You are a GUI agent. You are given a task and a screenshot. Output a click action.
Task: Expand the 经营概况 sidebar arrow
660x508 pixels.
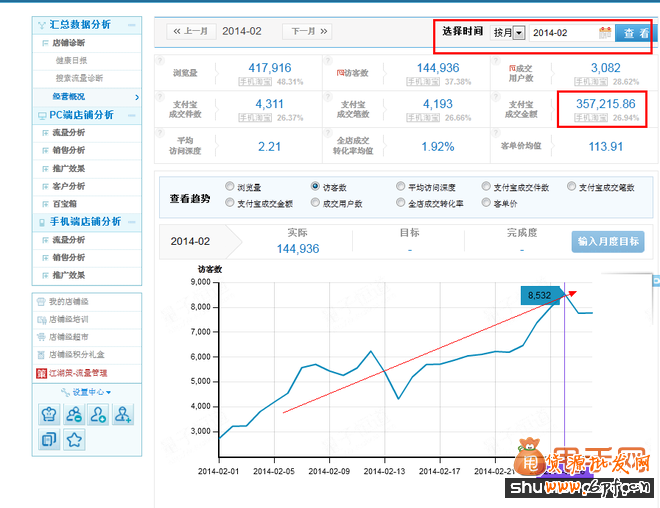[x=136, y=97]
